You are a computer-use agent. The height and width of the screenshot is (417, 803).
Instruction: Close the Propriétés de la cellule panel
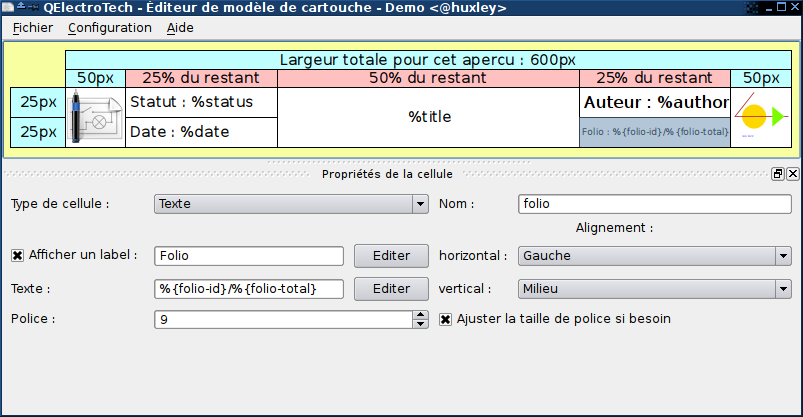(792, 174)
